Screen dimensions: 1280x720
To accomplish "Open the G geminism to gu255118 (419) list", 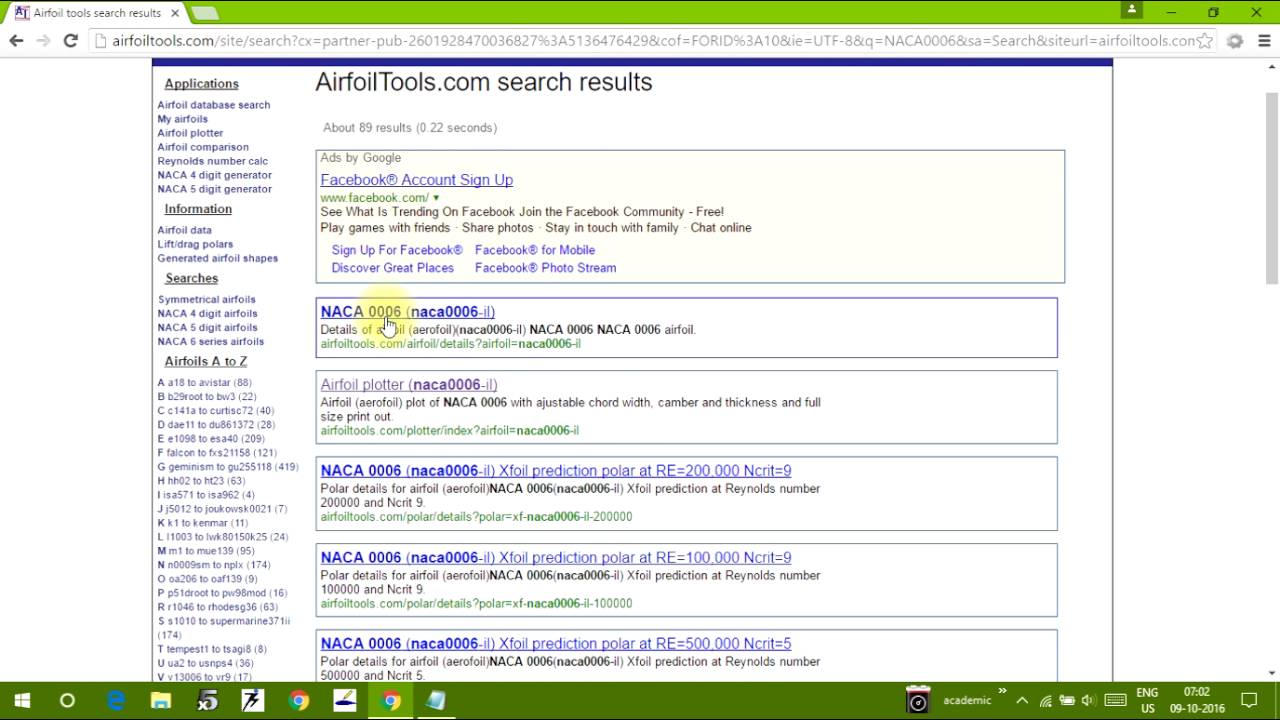I will (x=227, y=467).
